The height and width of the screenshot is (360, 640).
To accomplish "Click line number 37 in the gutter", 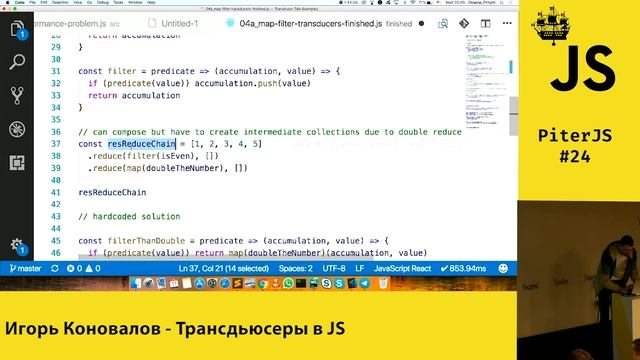I will pos(56,144).
